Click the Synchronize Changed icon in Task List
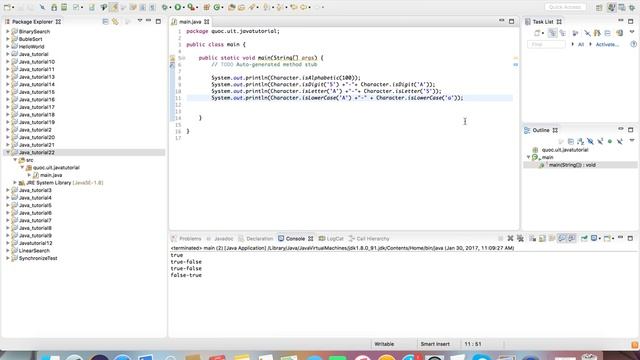 click(619, 33)
